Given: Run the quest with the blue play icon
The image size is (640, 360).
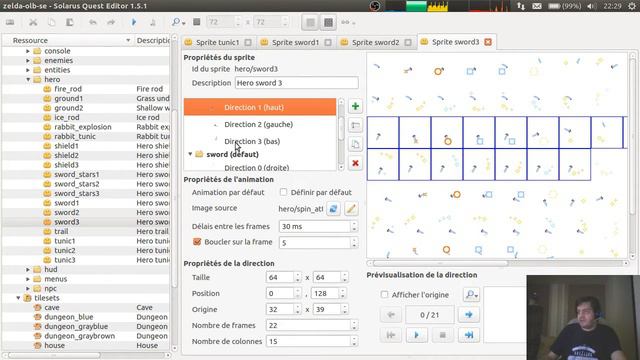Looking at the screenshot, I should click(134, 22).
